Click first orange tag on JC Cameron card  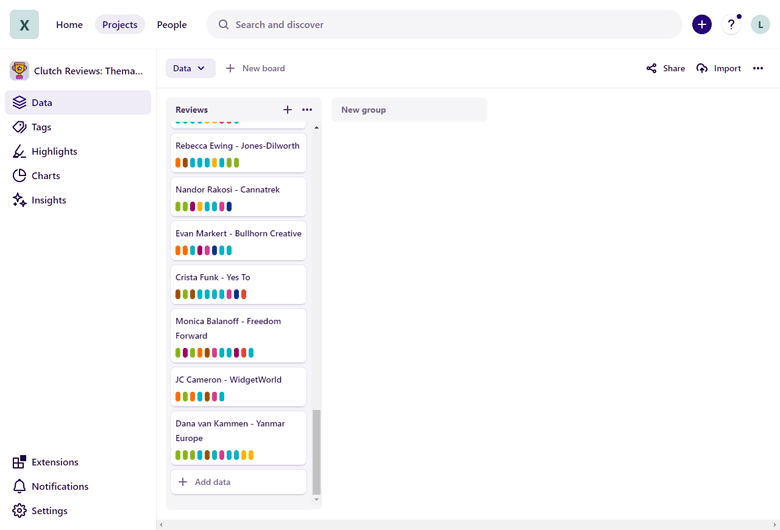(178, 397)
